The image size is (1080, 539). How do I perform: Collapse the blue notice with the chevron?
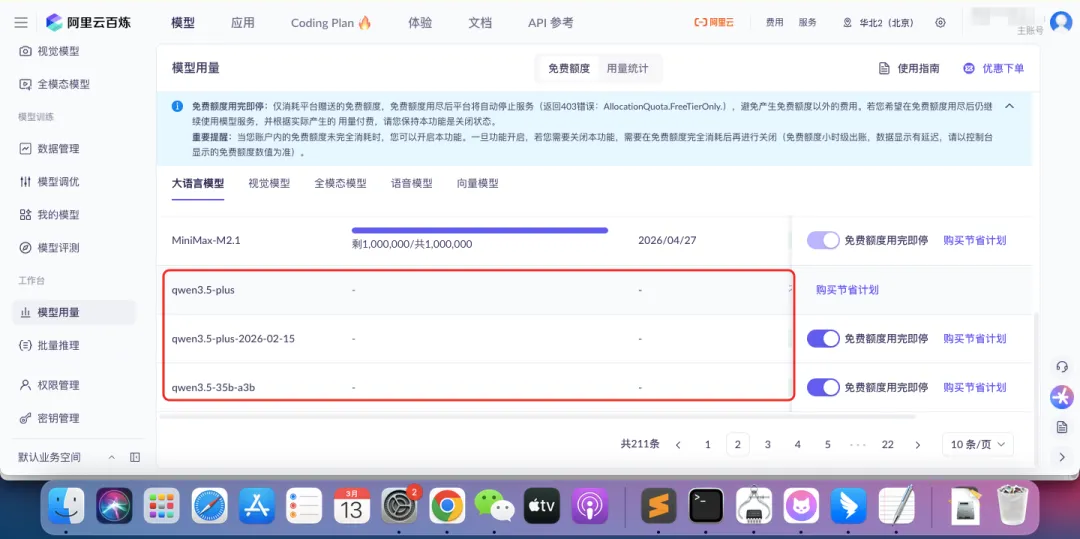tap(1010, 106)
